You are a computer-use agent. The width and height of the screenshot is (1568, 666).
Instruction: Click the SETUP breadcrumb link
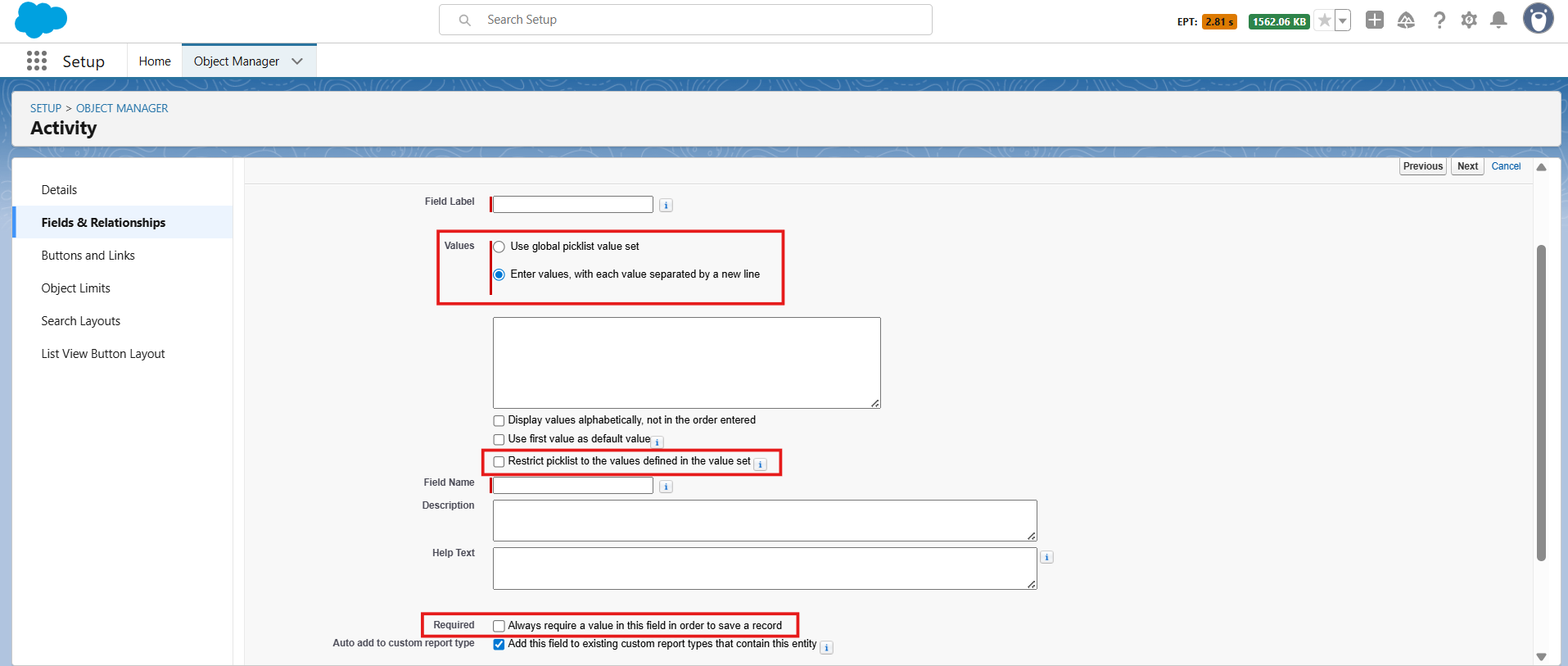click(46, 108)
